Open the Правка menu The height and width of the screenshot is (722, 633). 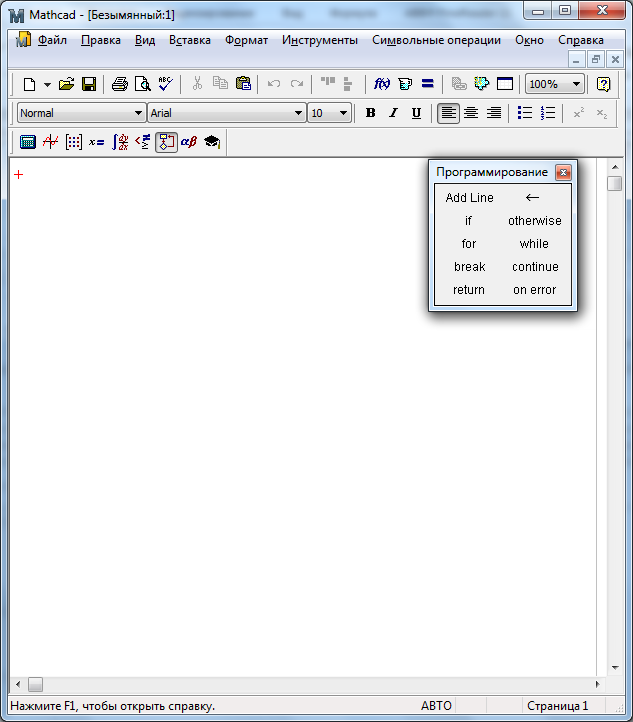(101, 40)
